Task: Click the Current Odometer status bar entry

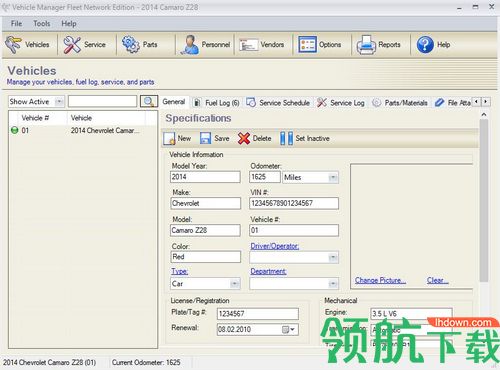Action: (146, 362)
